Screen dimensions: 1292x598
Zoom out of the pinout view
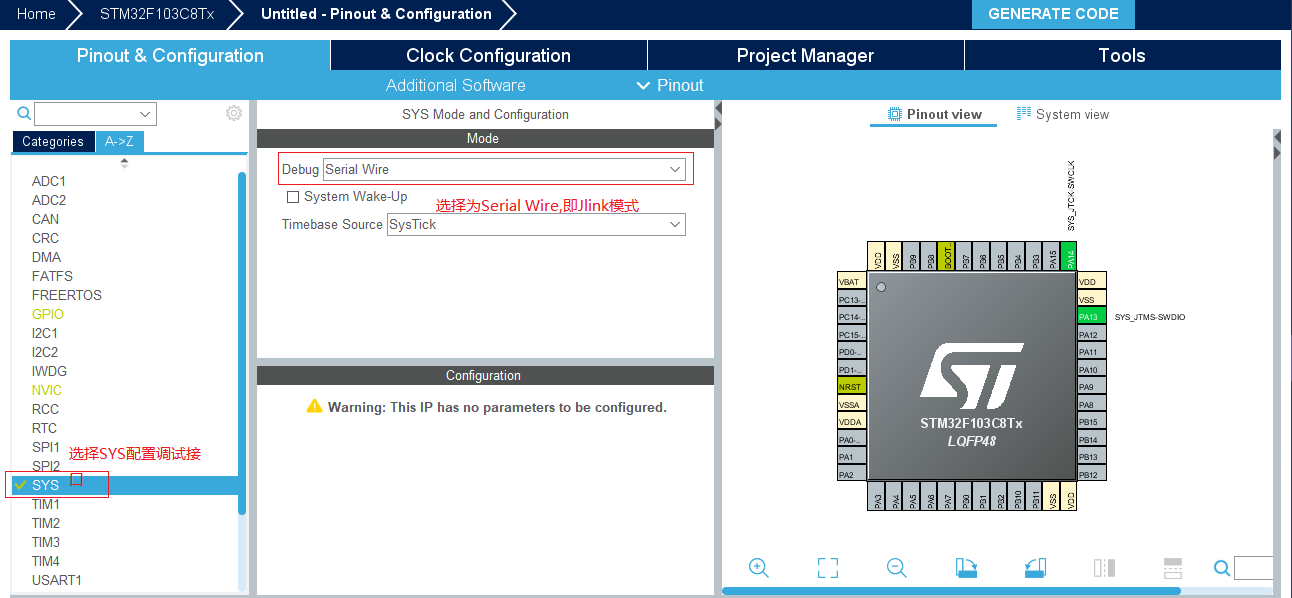click(x=896, y=568)
